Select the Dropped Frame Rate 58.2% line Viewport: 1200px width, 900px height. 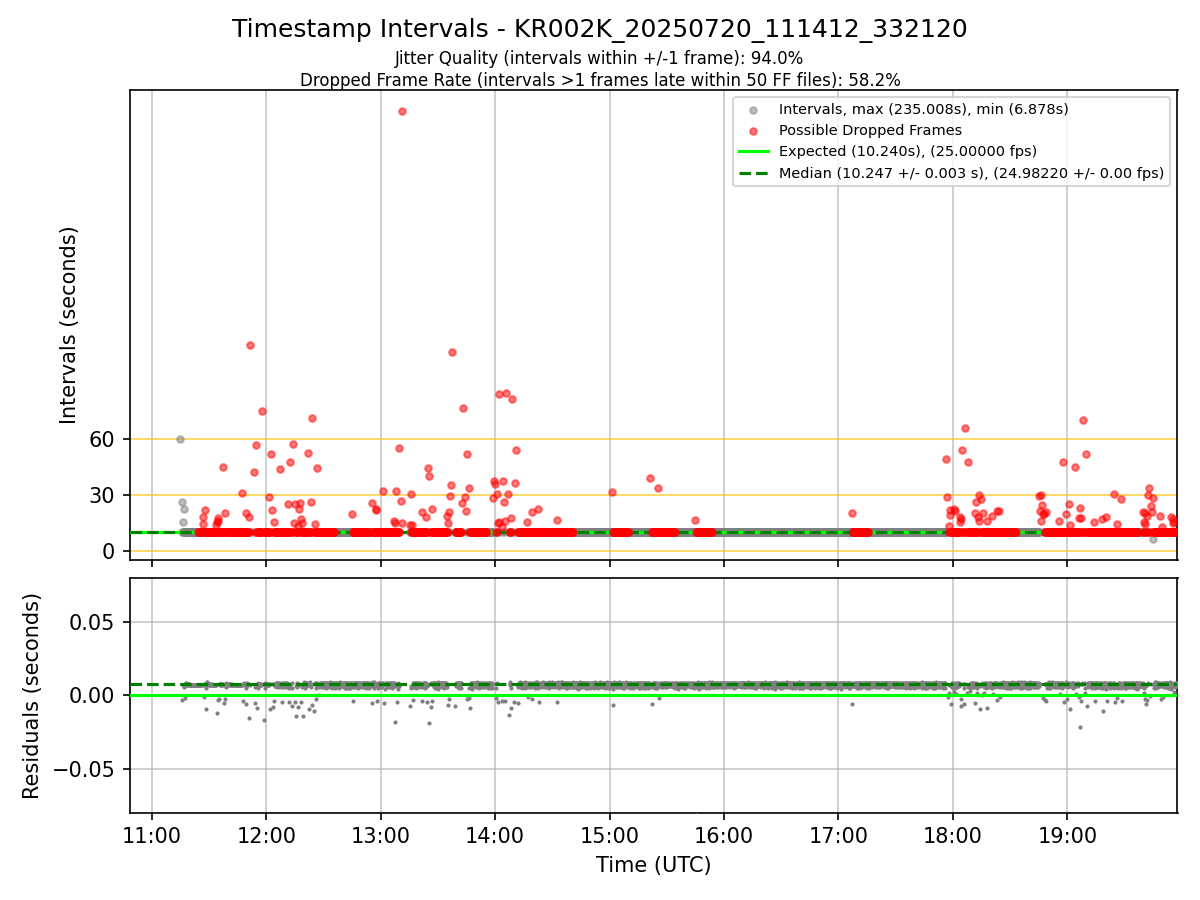[x=600, y=80]
